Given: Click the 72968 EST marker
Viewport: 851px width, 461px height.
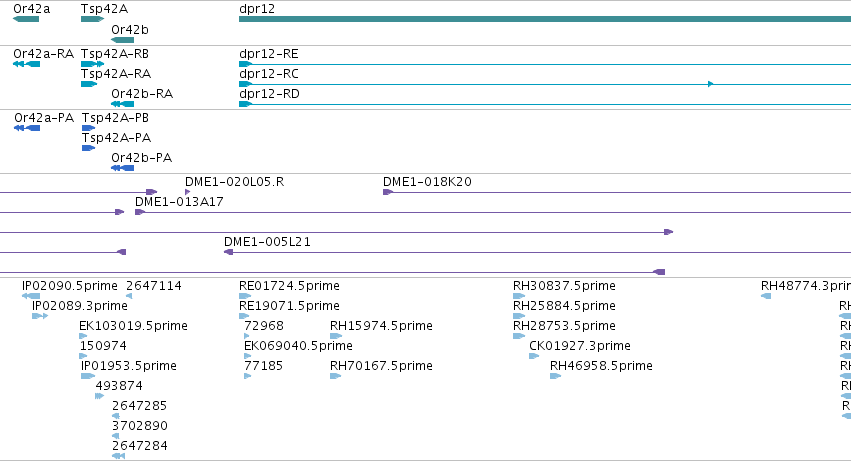Looking at the screenshot, I should tap(247, 336).
